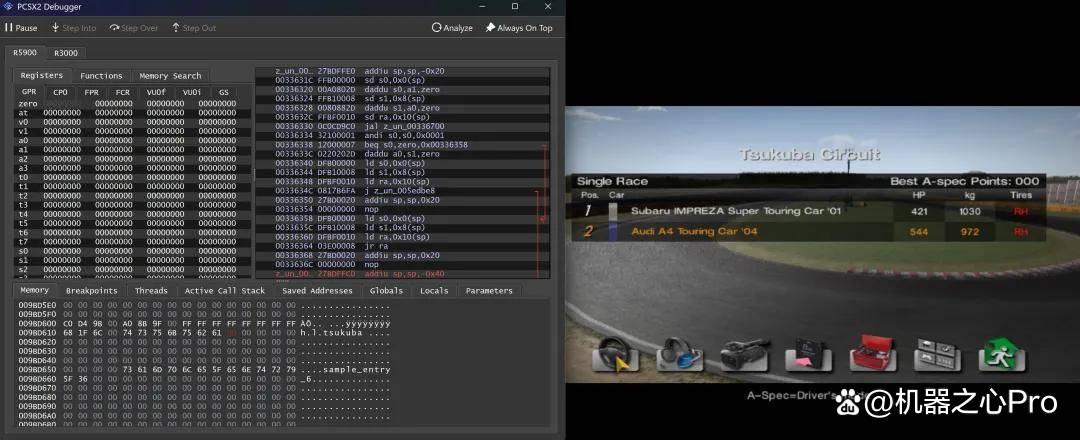Click the Step Over toolbar button
The width and height of the screenshot is (1080, 440).
click(x=134, y=28)
